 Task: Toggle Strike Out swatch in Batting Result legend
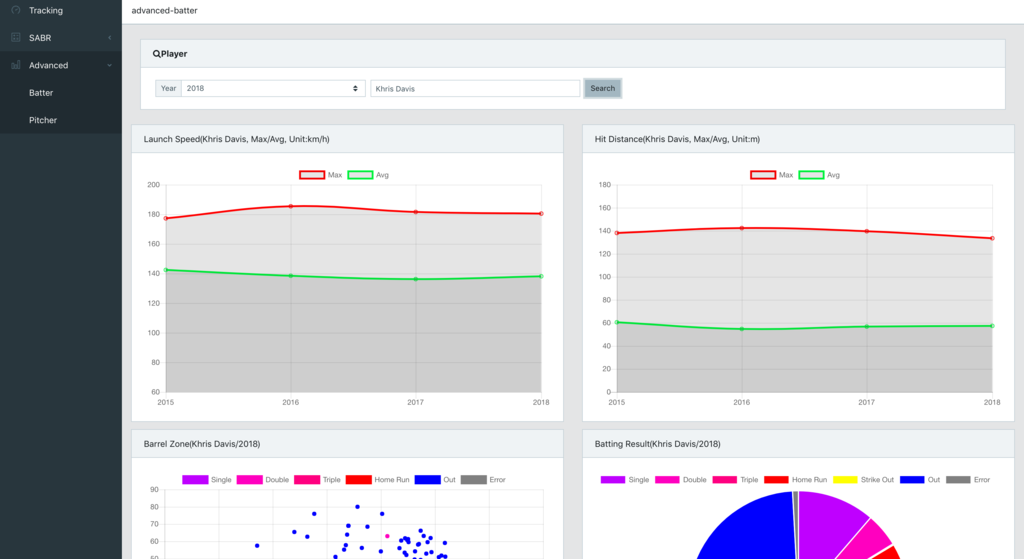pos(845,479)
